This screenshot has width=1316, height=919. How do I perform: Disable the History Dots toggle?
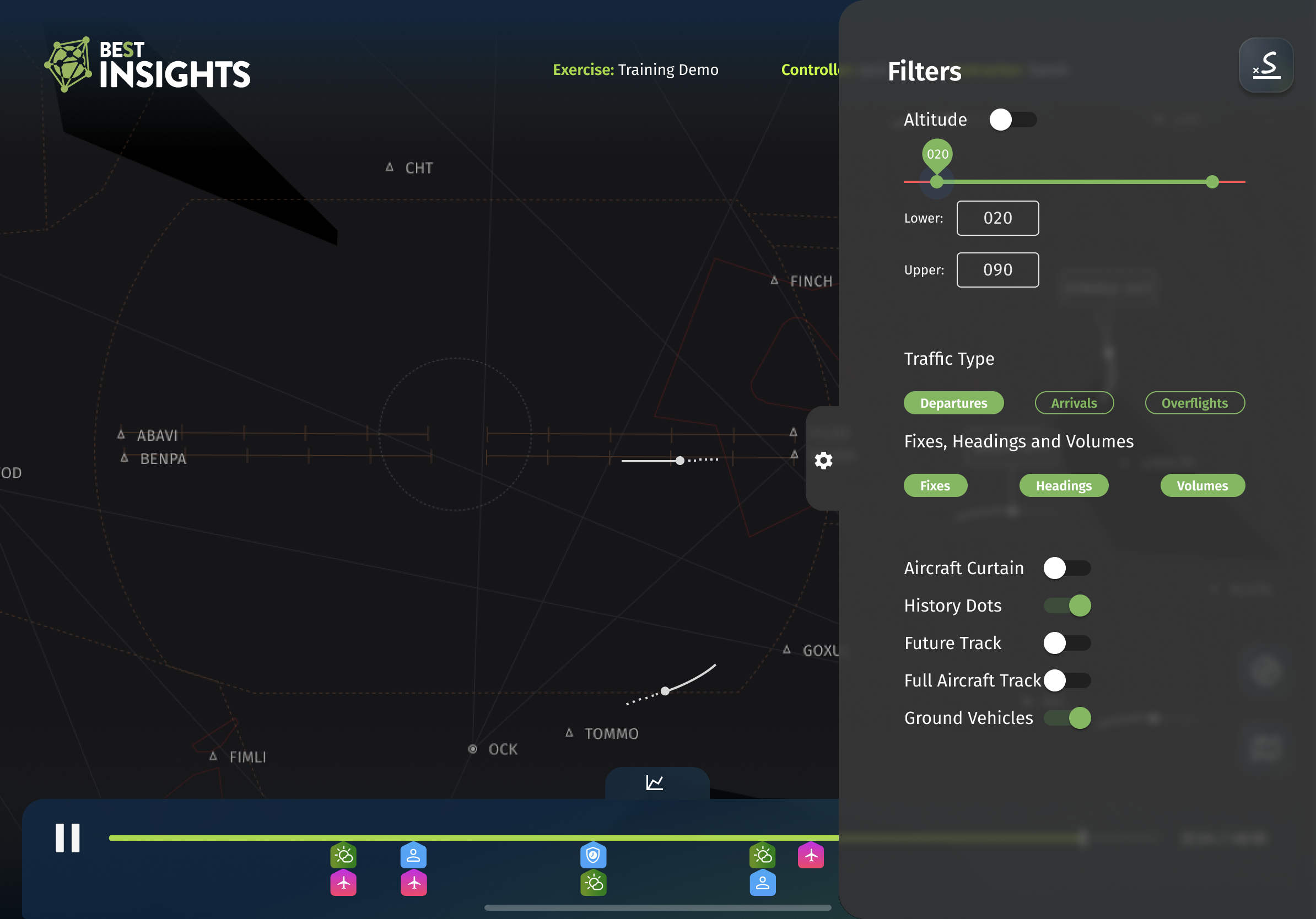click(1067, 605)
